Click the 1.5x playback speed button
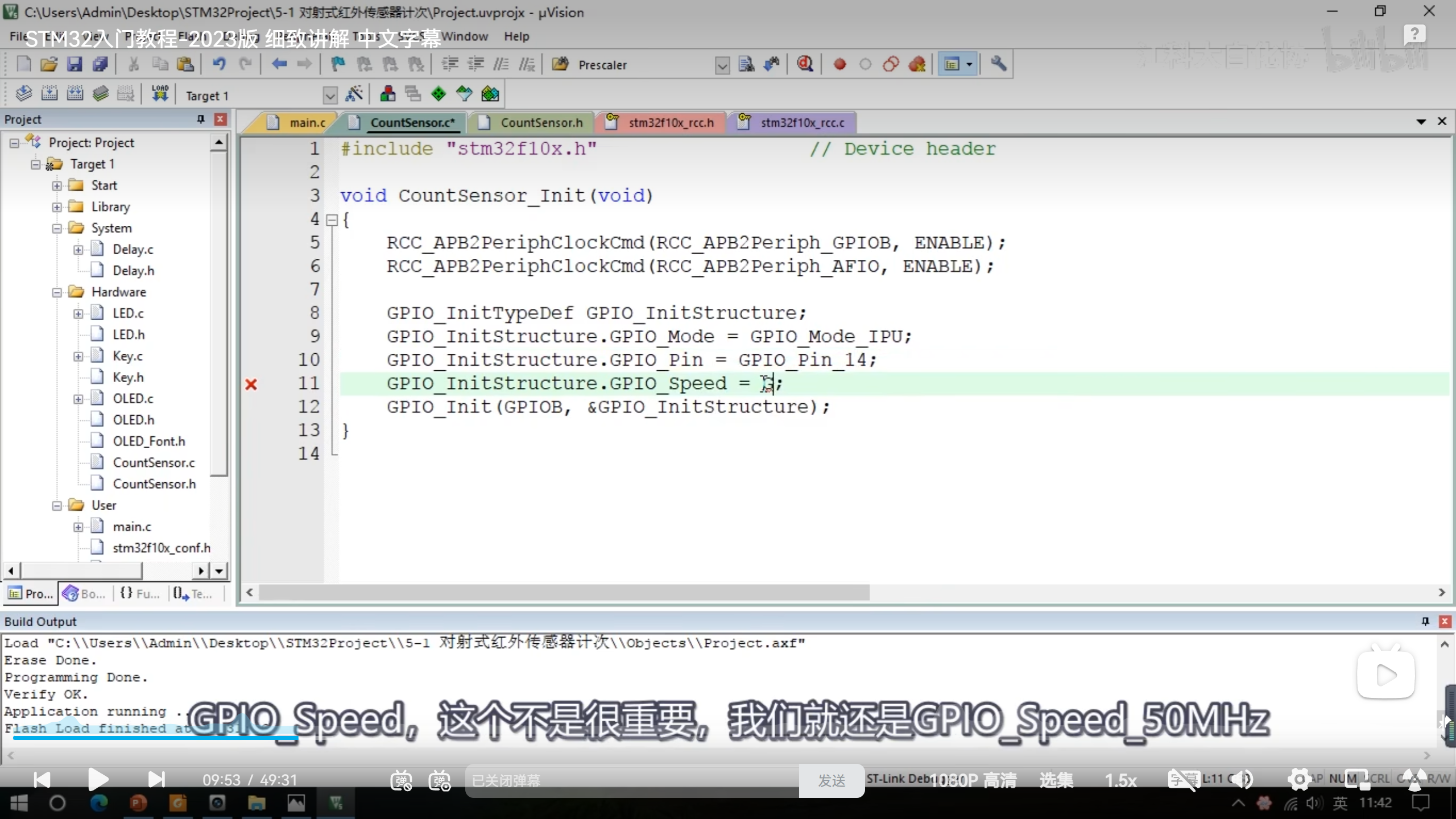 click(1120, 780)
